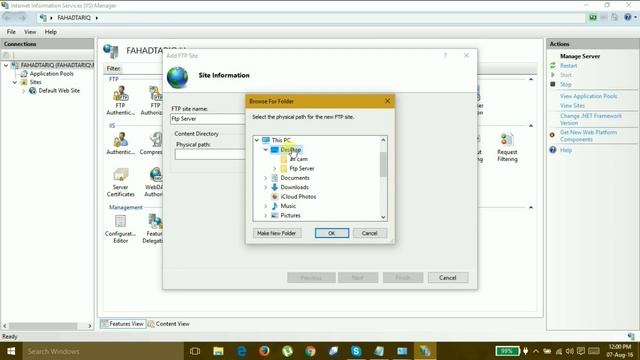Viewport: 640px width, 360px height.
Task: Click Task View taskbar button
Action: (195, 351)
